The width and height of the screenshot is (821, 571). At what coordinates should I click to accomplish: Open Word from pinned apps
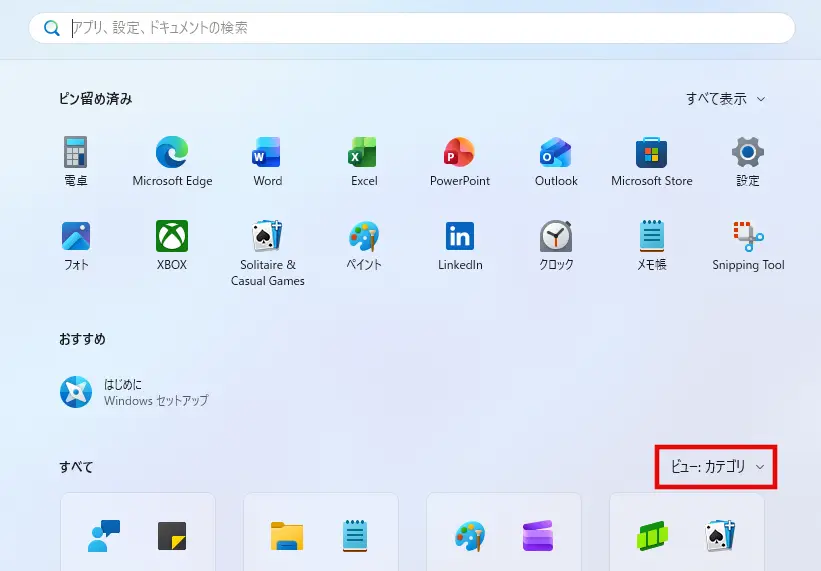click(x=268, y=162)
